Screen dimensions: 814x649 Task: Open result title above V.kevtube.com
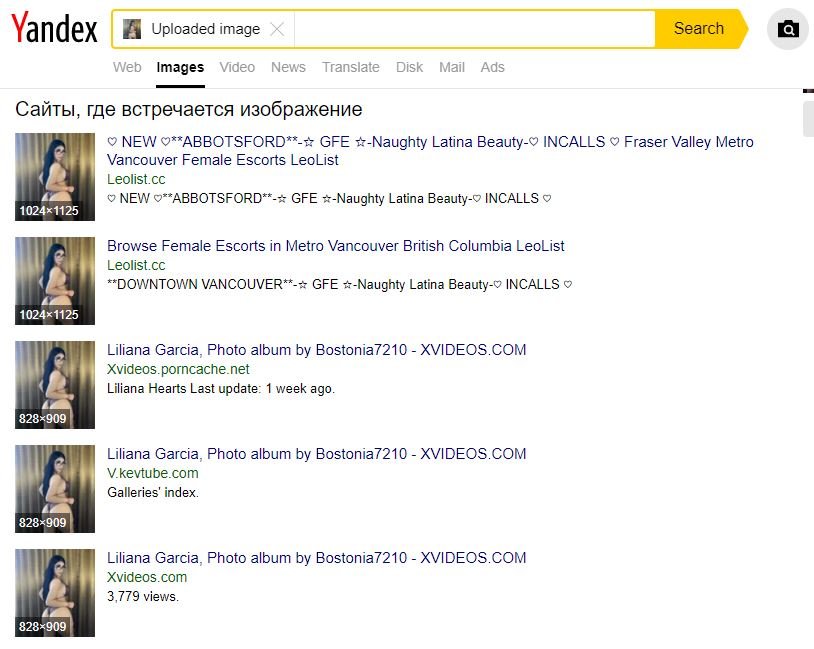[x=317, y=454]
